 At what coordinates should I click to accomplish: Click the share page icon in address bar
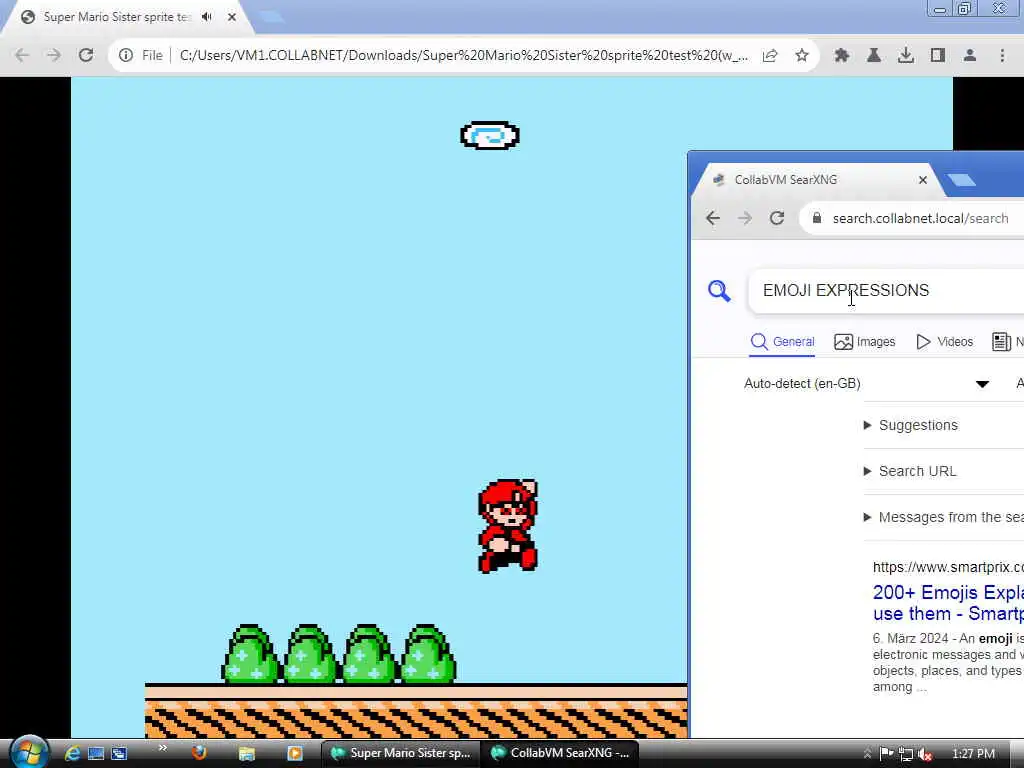(770, 56)
